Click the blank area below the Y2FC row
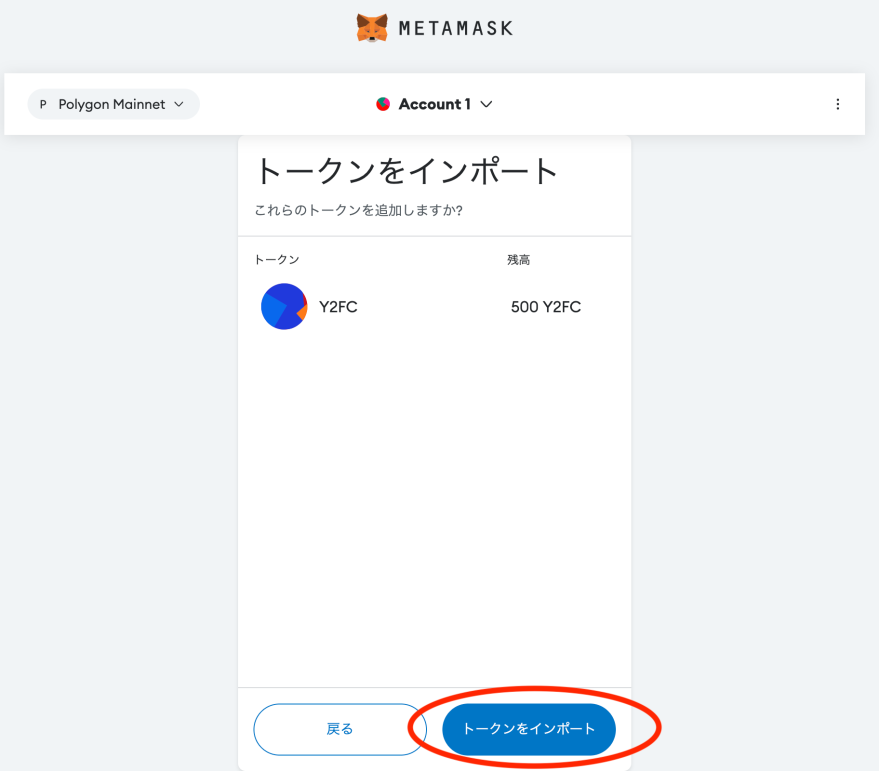 point(434,500)
